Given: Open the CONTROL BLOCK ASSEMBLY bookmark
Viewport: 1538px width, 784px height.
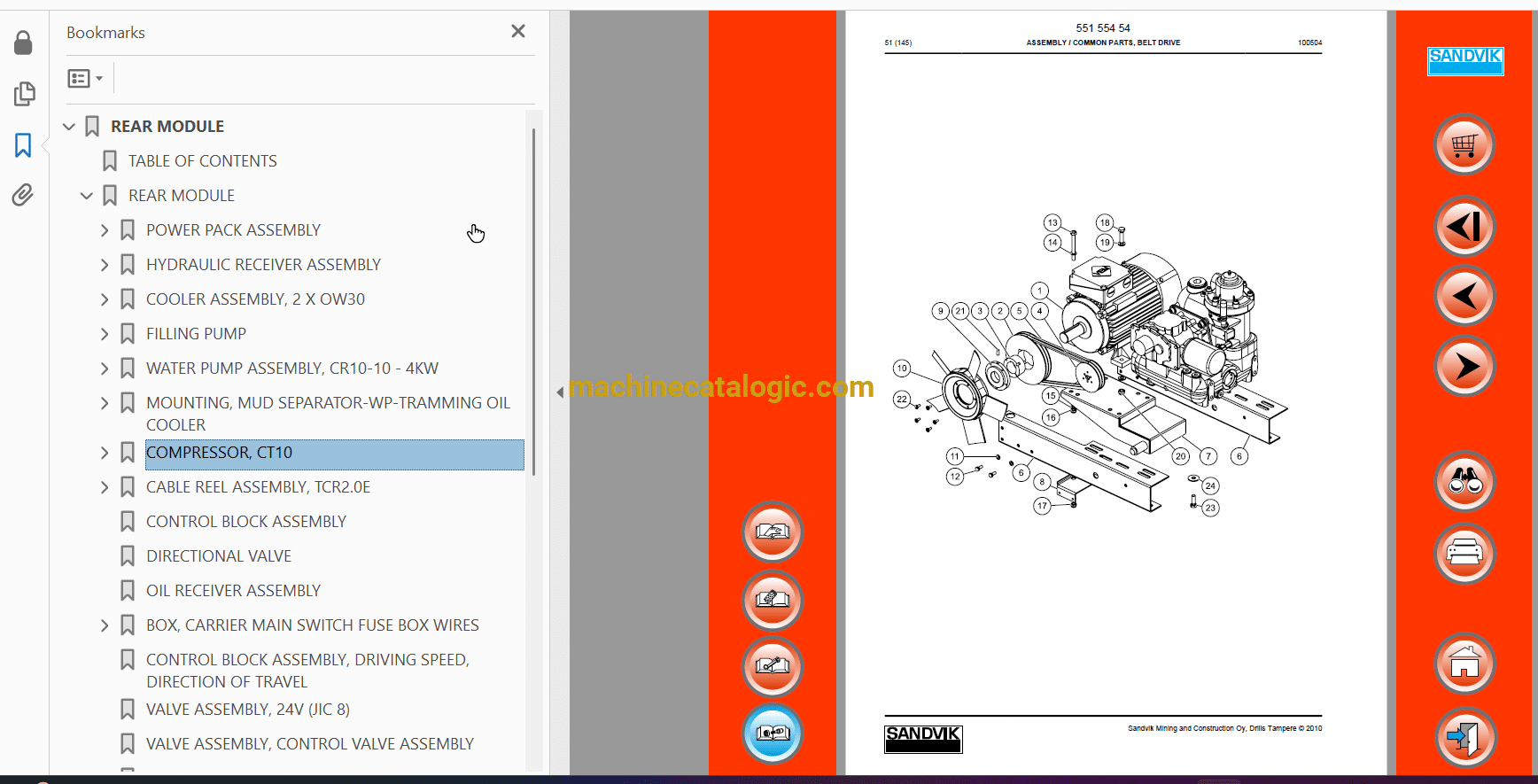Looking at the screenshot, I should (x=246, y=522).
